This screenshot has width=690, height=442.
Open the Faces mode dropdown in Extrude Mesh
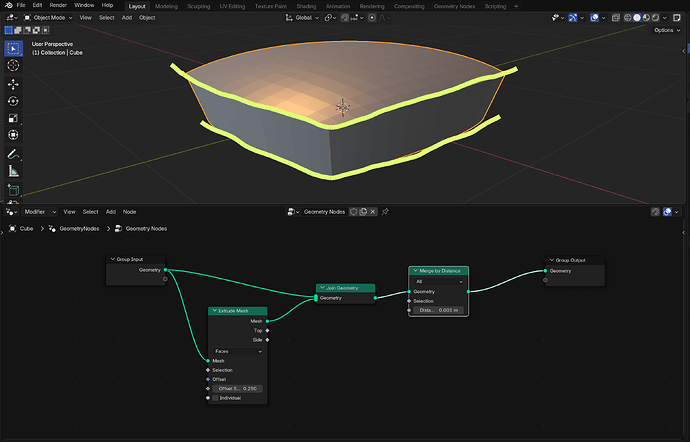(238, 351)
